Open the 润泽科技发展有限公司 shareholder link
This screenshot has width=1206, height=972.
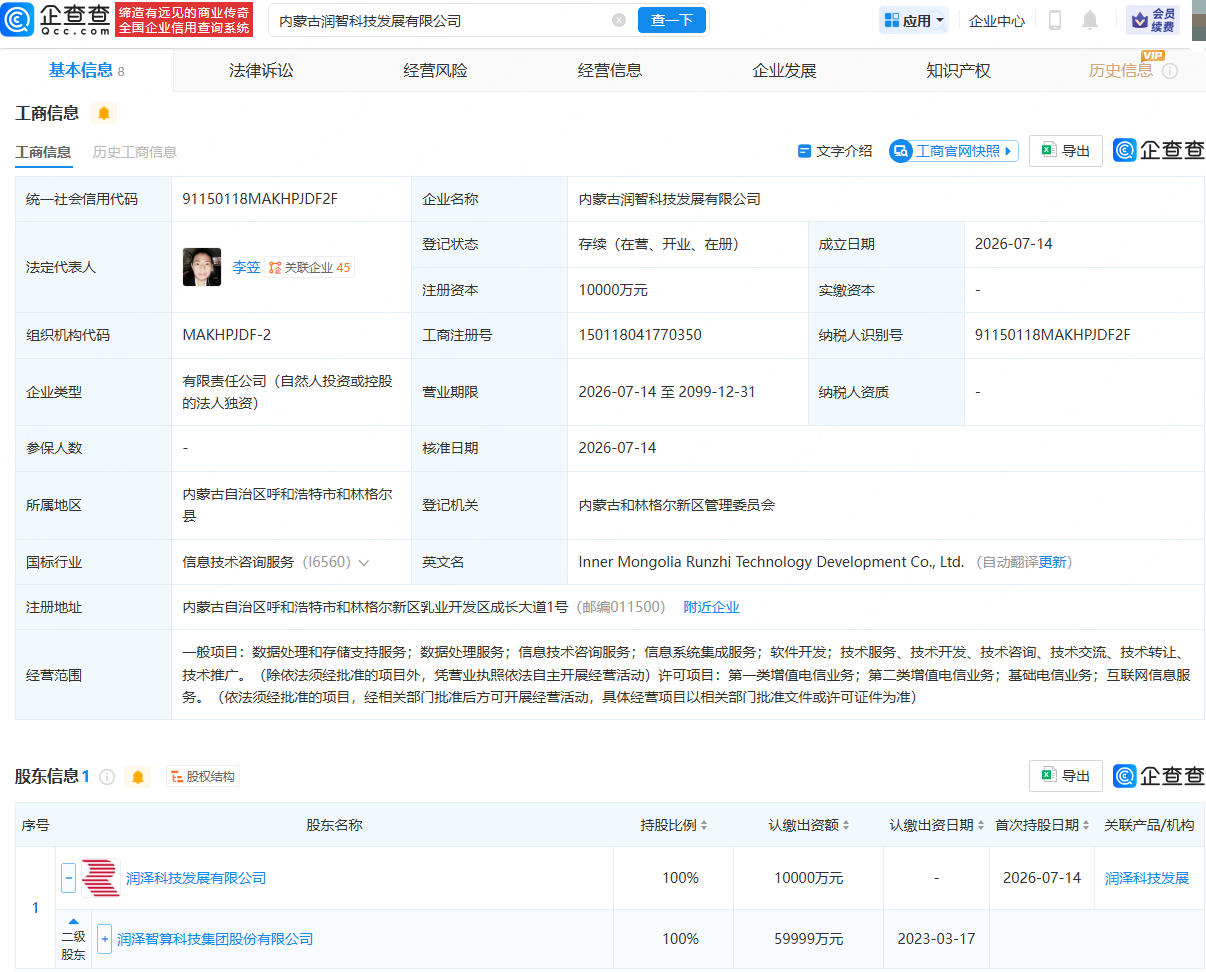(196, 878)
